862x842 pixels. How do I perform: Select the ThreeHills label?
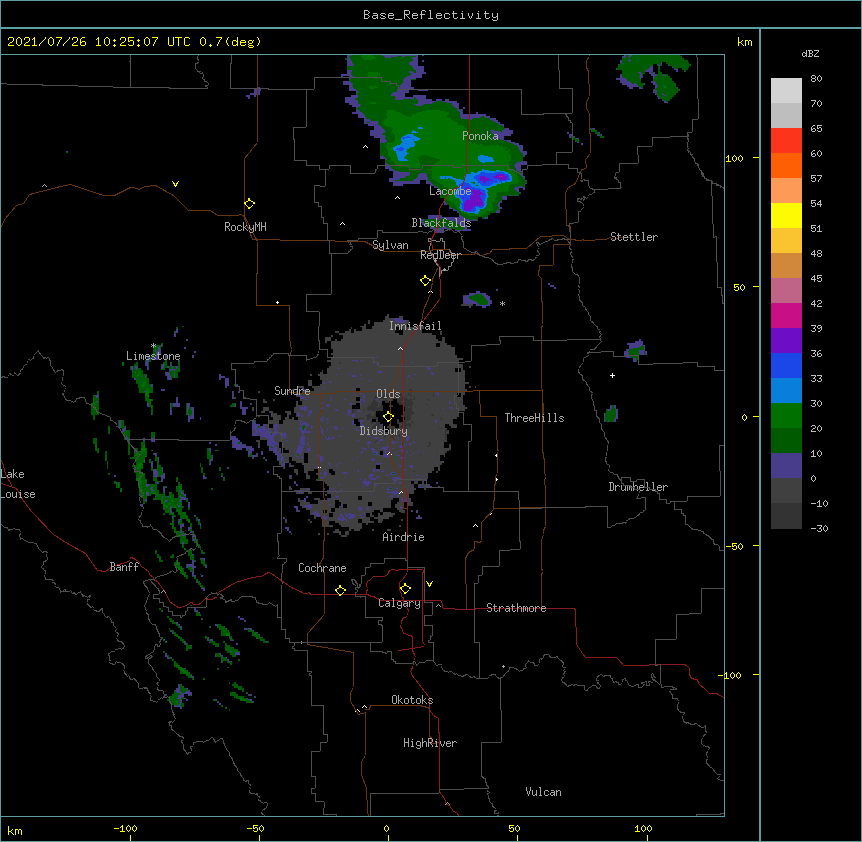pyautogui.click(x=534, y=418)
